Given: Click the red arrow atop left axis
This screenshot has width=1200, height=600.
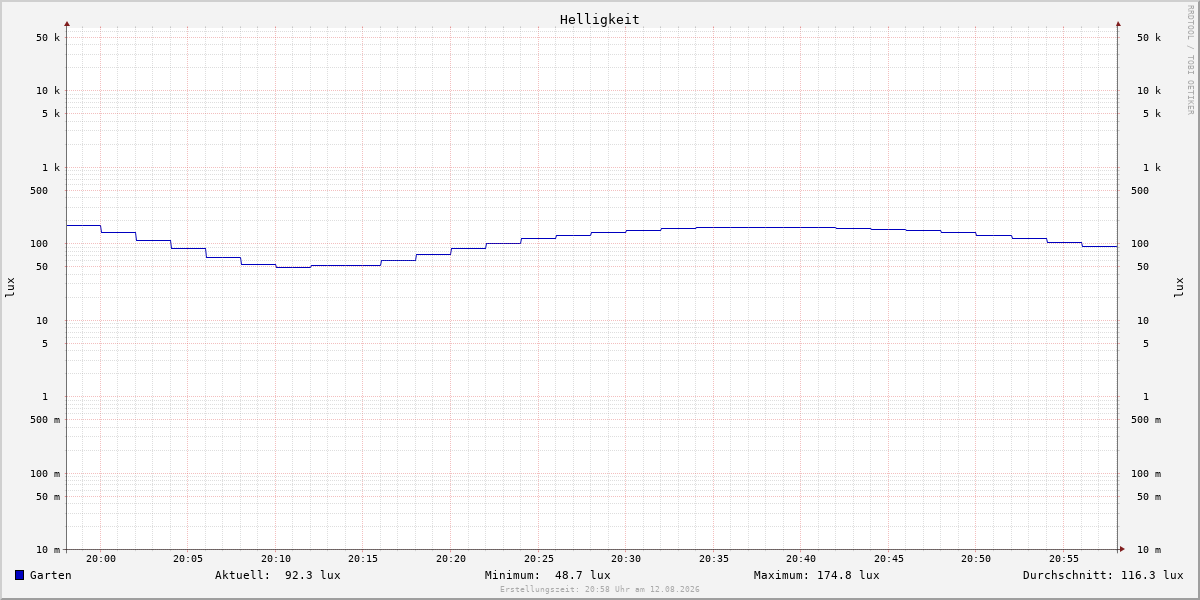Looking at the screenshot, I should click(x=67, y=23).
